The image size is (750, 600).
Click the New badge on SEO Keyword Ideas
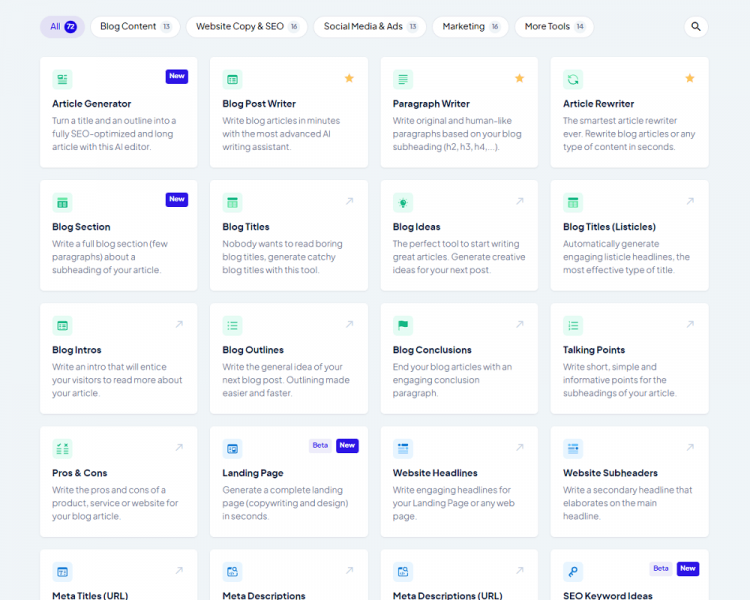click(688, 569)
